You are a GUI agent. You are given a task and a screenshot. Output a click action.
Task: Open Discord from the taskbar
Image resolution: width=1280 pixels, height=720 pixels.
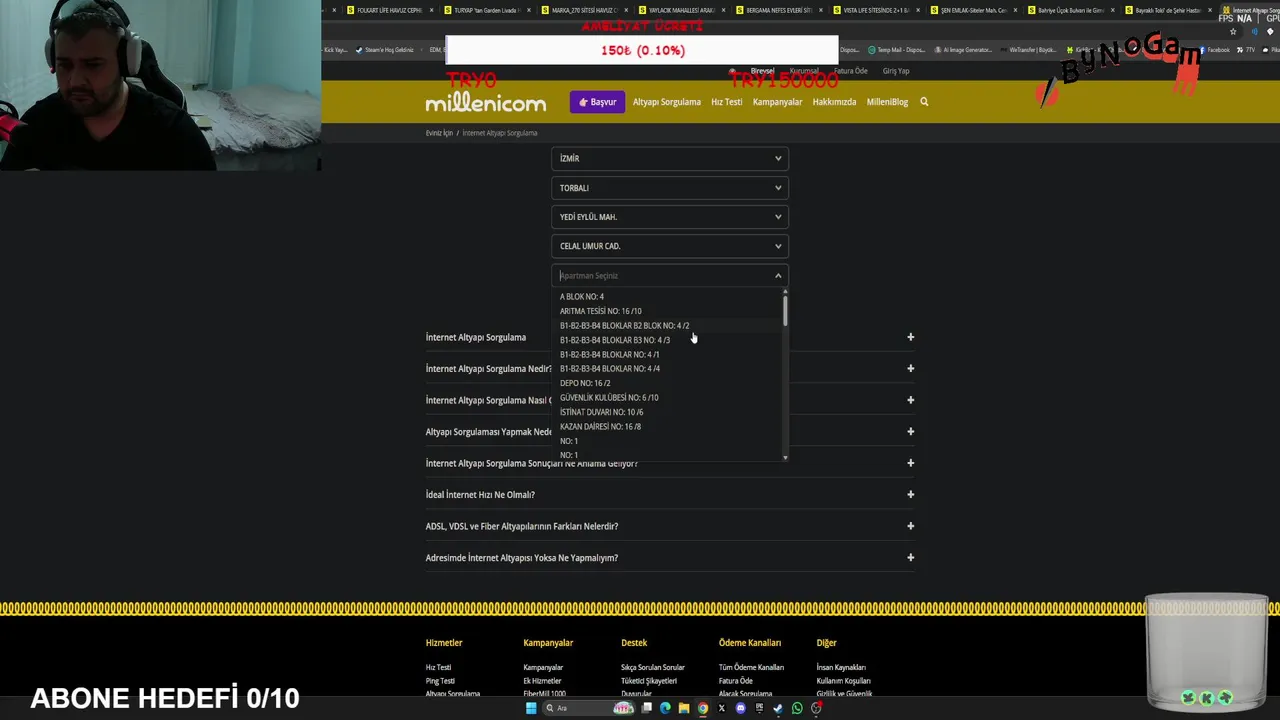pos(740,708)
